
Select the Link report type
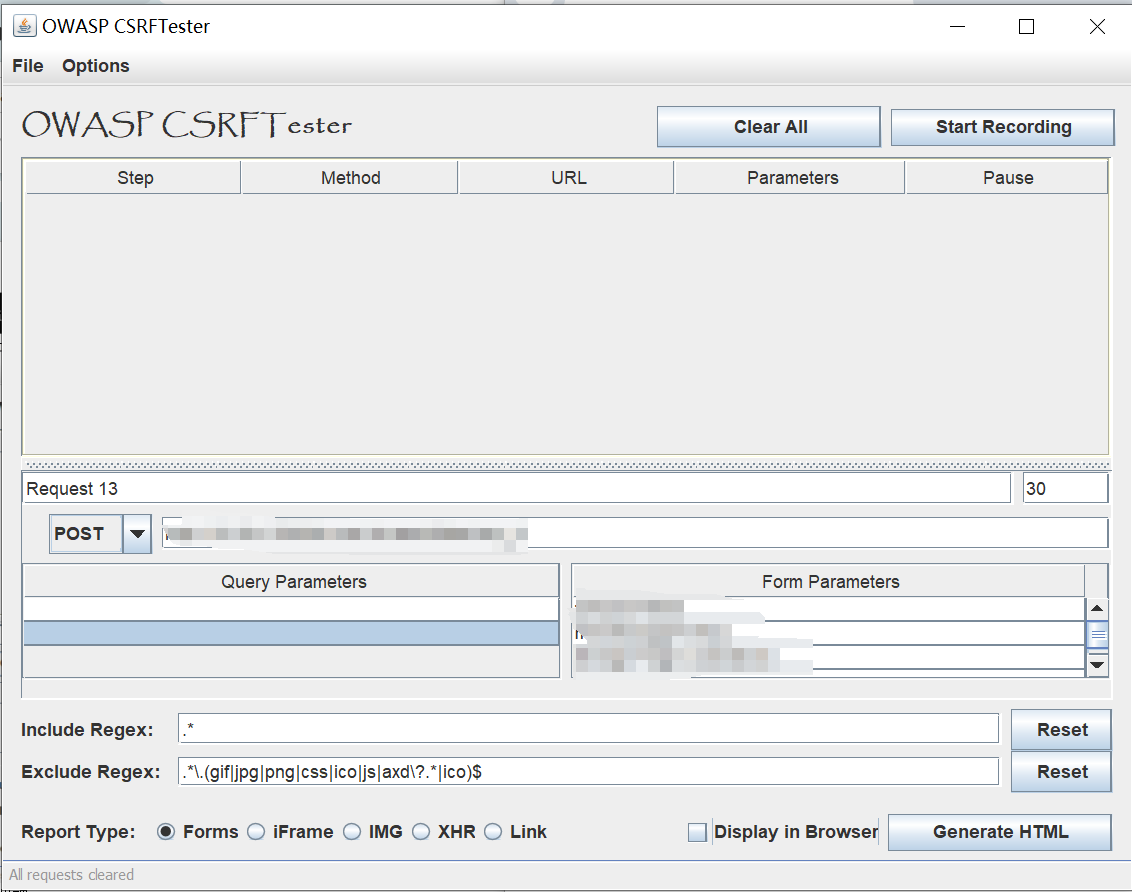[x=493, y=832]
